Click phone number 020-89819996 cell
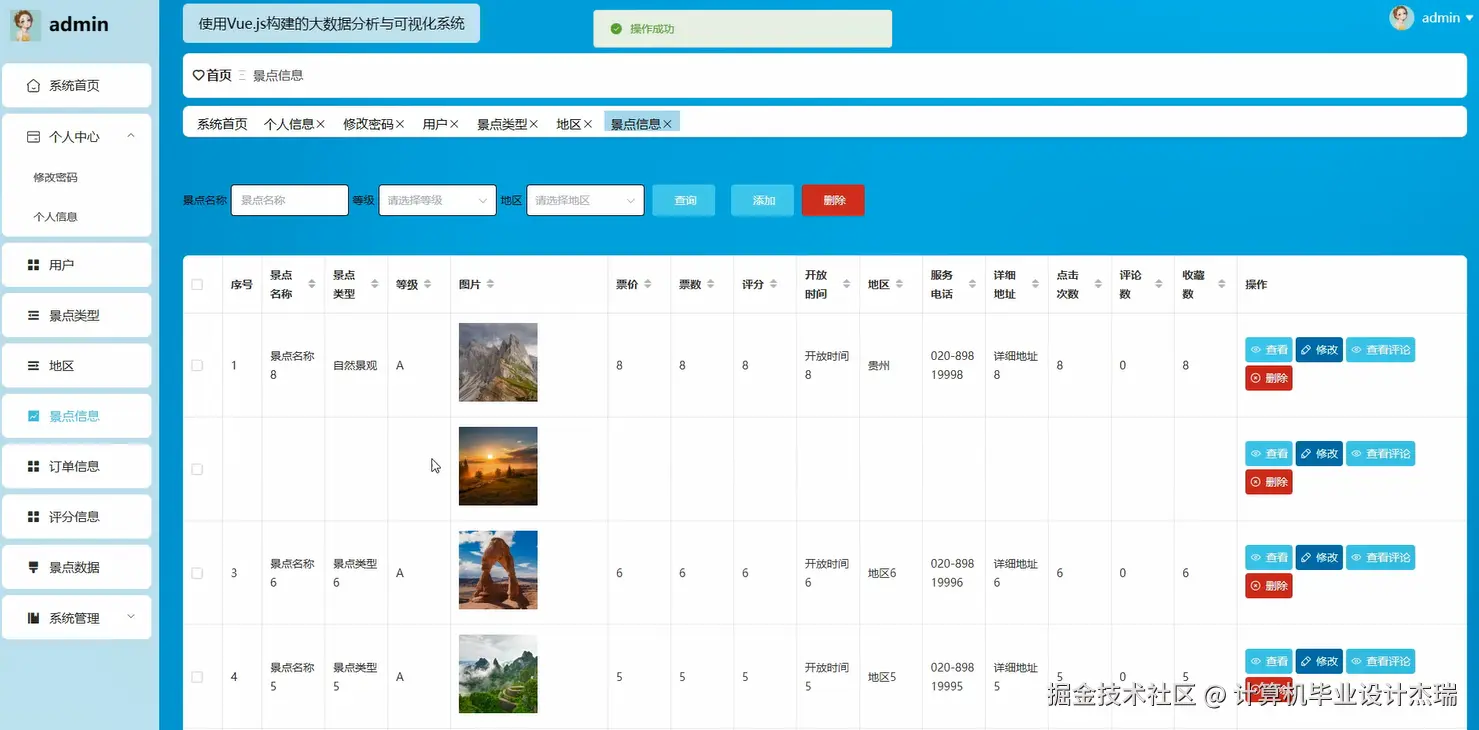1479x730 pixels. [952, 573]
